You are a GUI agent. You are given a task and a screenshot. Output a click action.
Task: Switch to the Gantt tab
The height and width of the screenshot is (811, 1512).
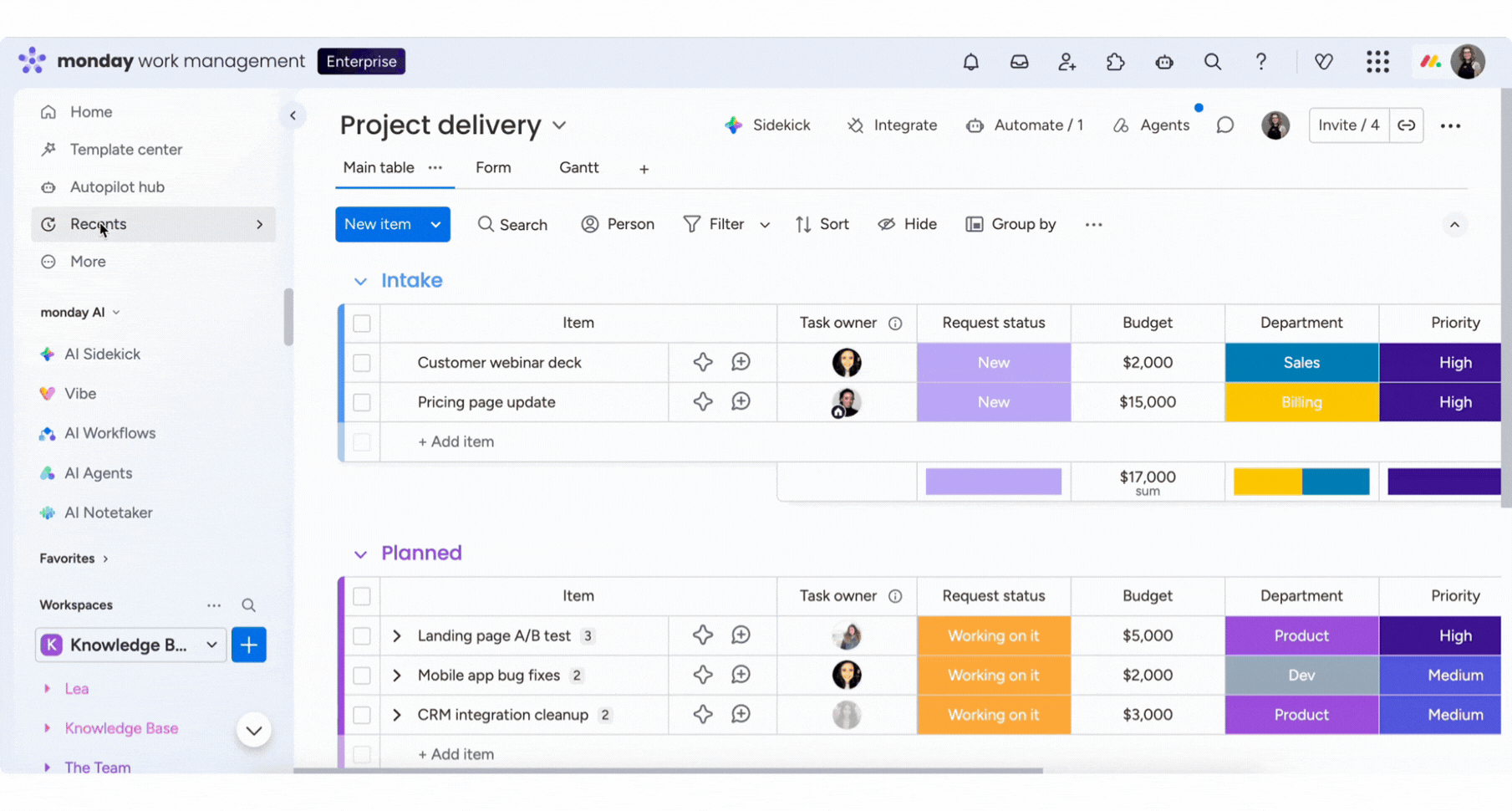(578, 168)
